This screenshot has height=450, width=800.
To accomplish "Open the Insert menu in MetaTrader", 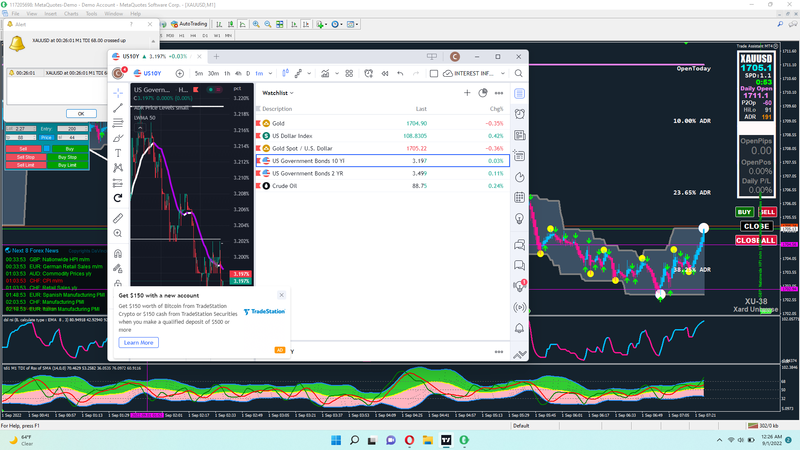I will pyautogui.click(x=51, y=14).
